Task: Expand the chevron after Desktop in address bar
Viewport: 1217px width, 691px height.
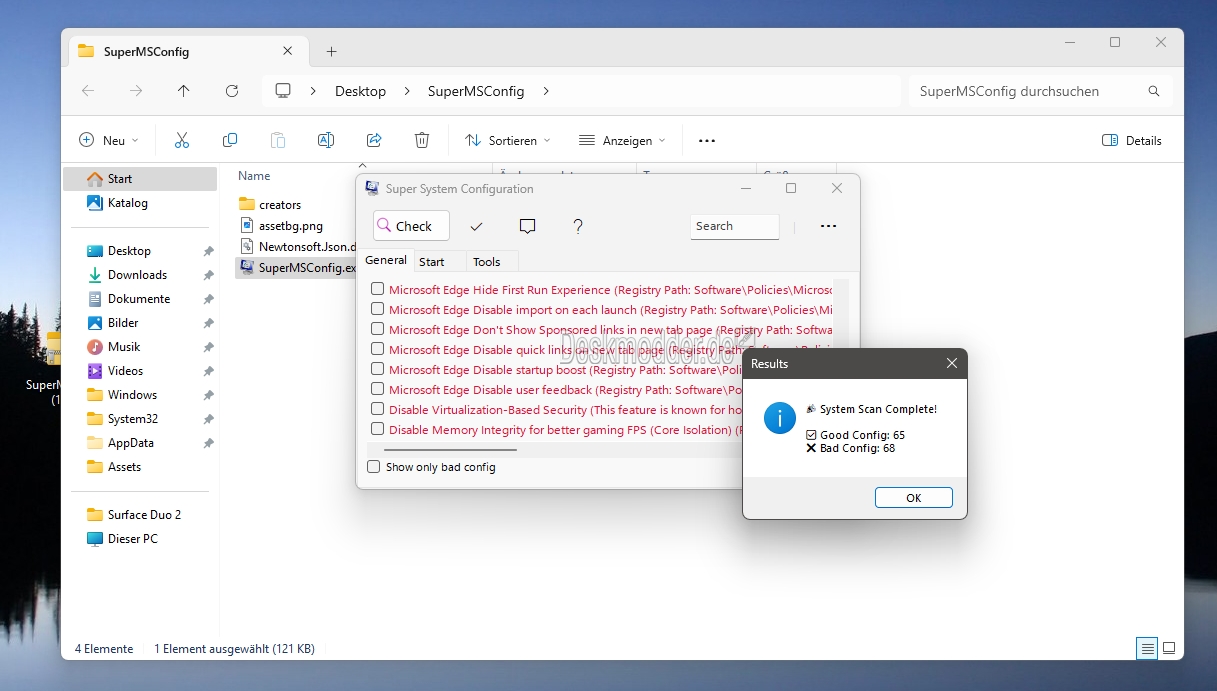Action: click(407, 91)
